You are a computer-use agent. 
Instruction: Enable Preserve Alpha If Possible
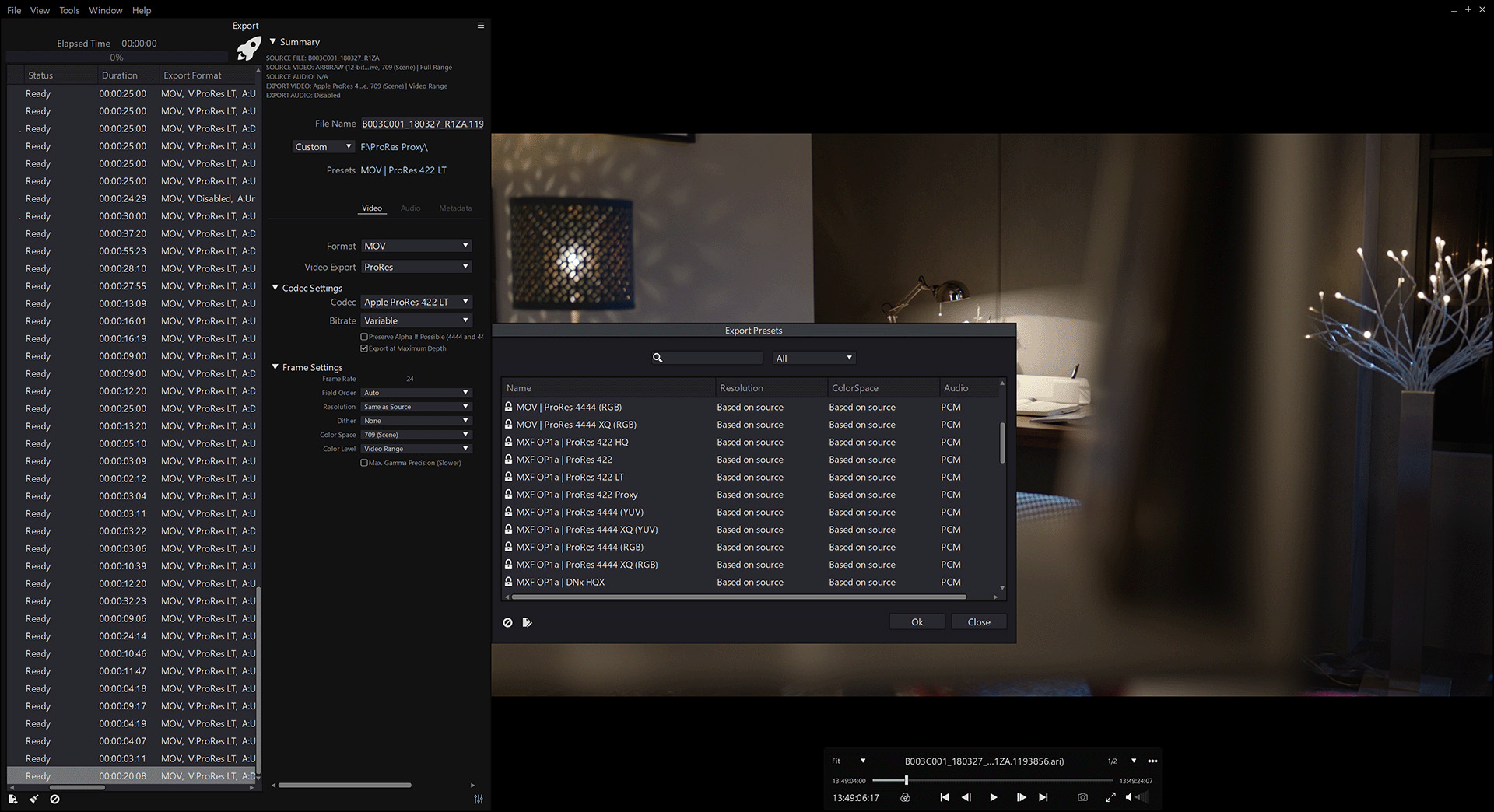[364, 336]
